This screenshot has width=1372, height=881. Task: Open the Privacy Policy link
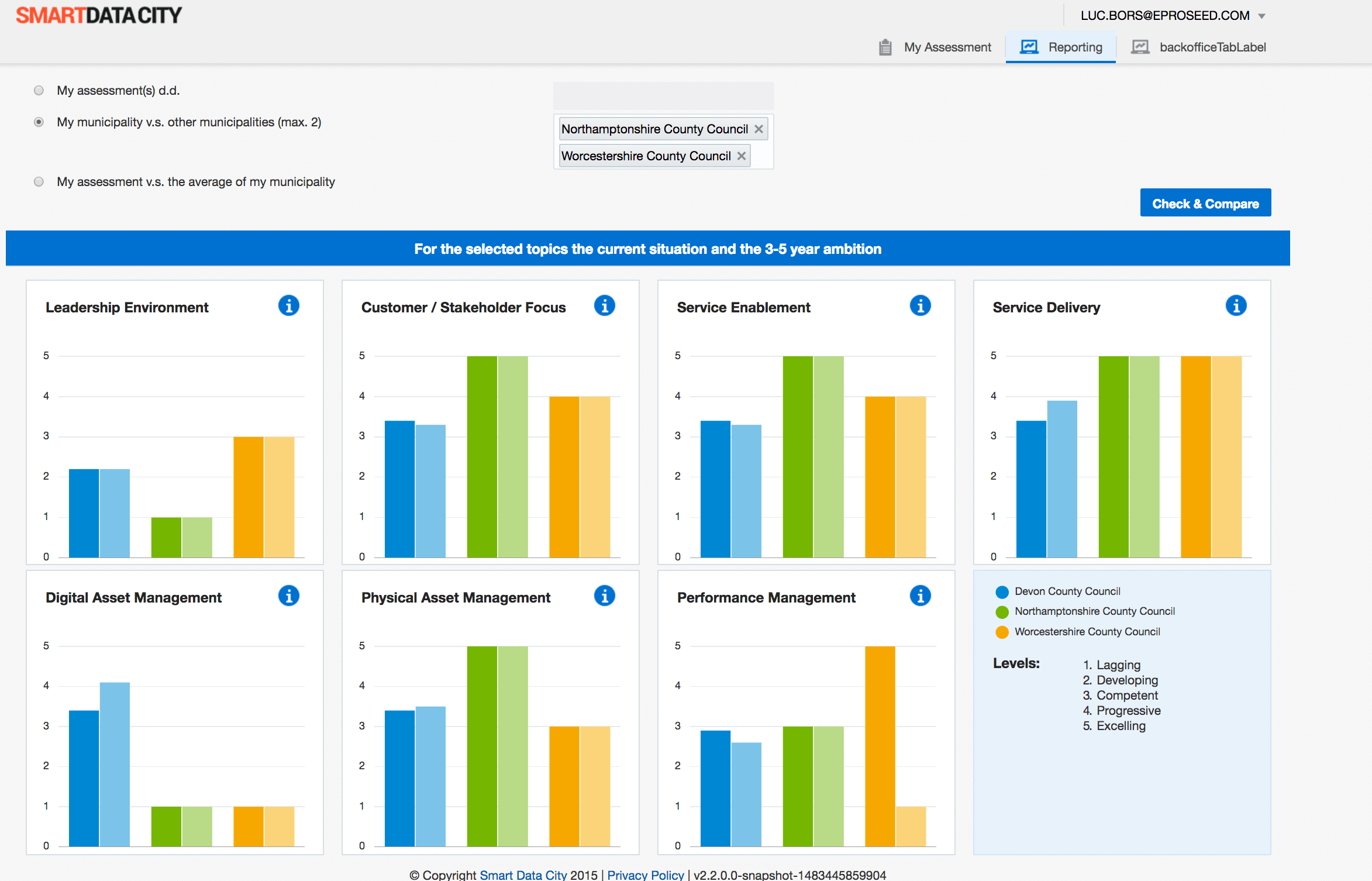pyautogui.click(x=645, y=875)
